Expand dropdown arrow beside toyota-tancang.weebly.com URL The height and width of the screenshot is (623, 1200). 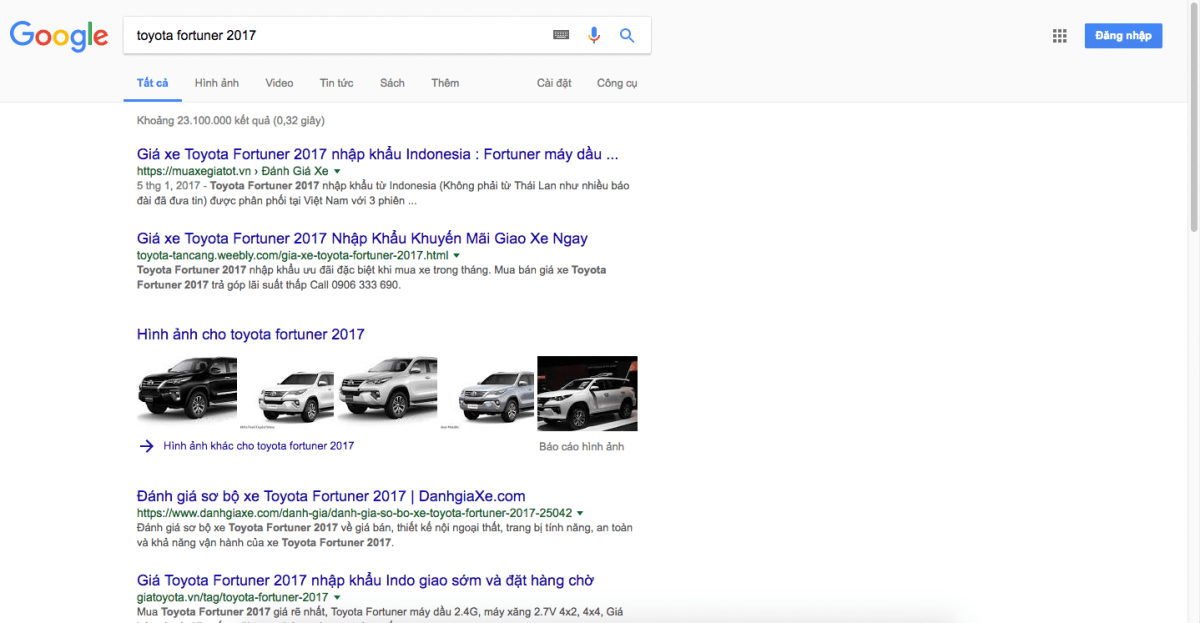[457, 256]
